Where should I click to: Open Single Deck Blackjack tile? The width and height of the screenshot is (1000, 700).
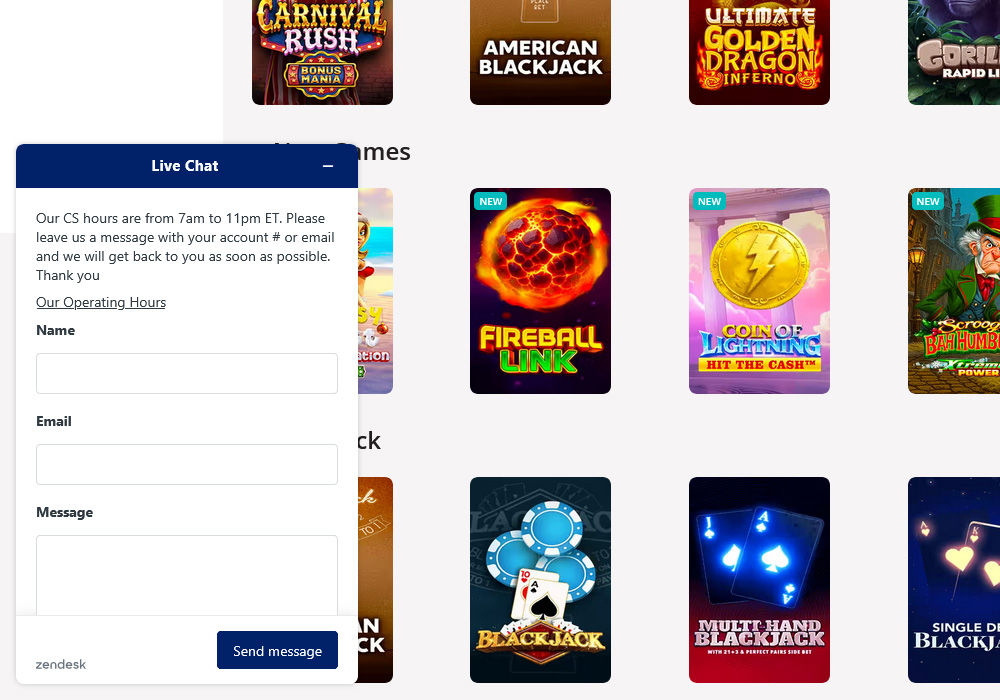click(x=954, y=580)
